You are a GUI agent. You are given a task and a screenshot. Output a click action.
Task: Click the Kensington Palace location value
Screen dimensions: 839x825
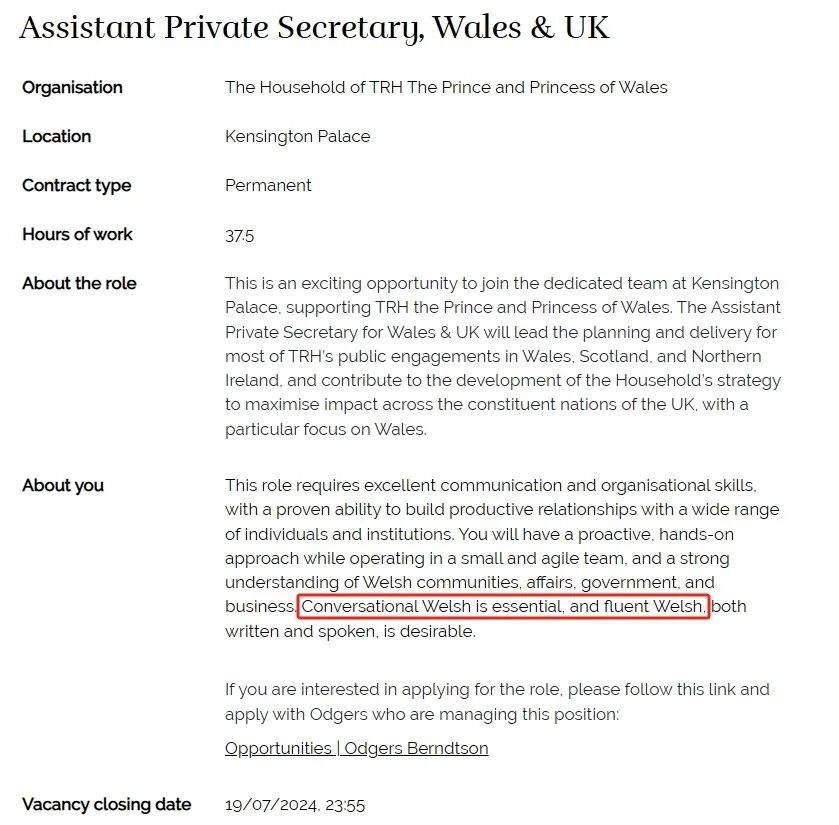click(298, 136)
